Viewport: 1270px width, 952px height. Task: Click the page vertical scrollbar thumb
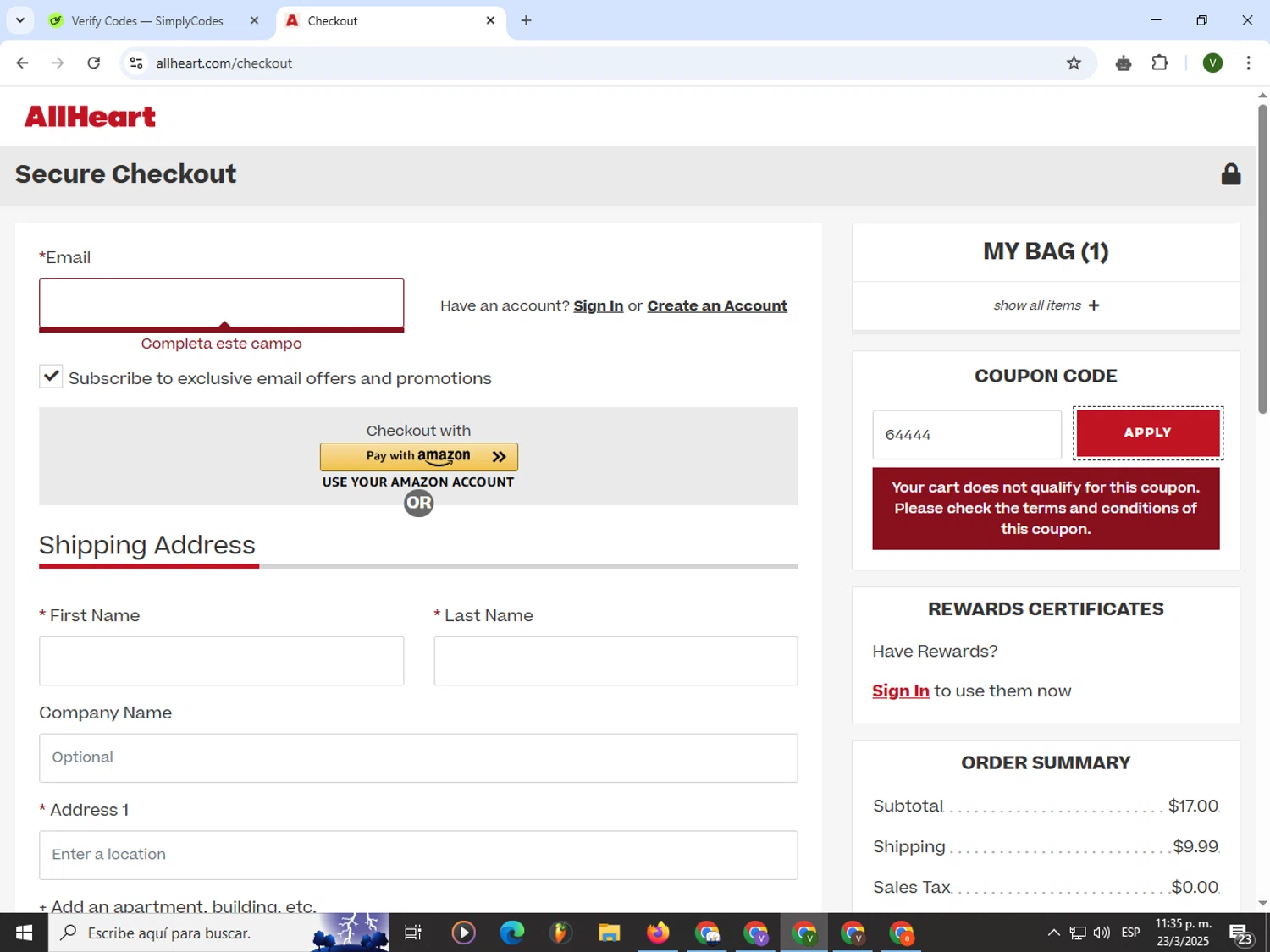tap(1262, 258)
